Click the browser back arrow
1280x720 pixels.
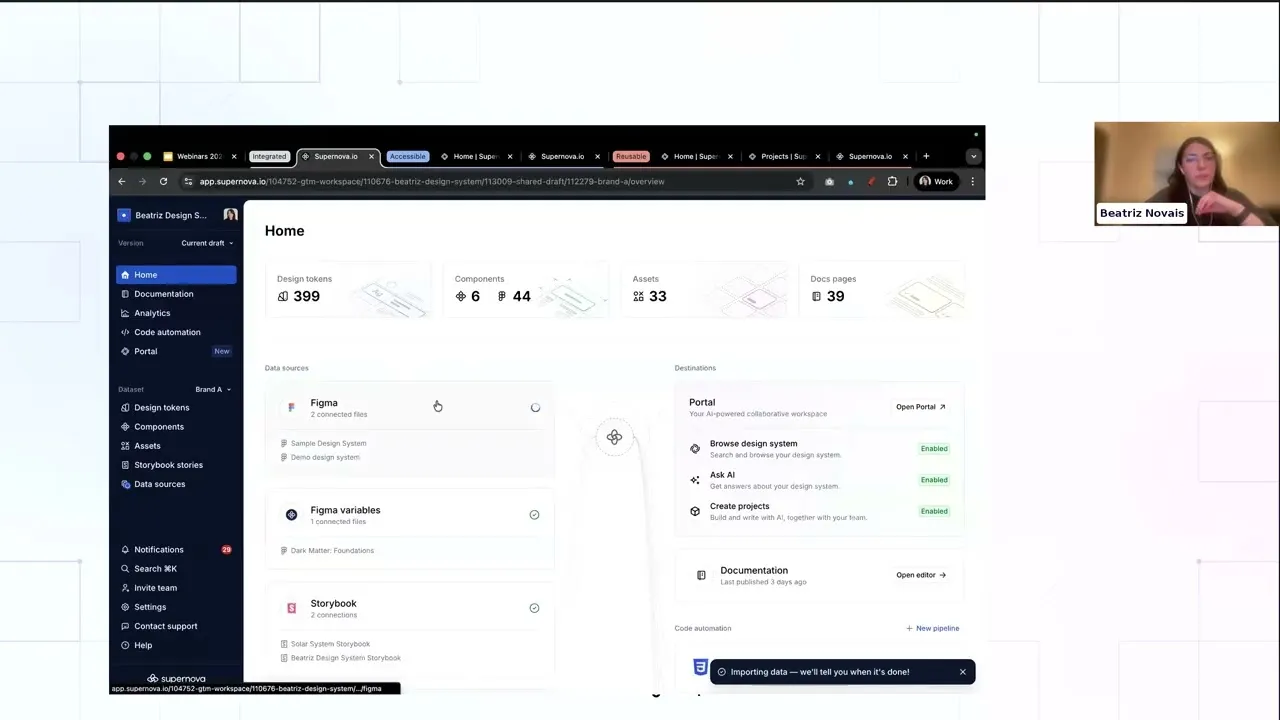pyautogui.click(x=122, y=182)
